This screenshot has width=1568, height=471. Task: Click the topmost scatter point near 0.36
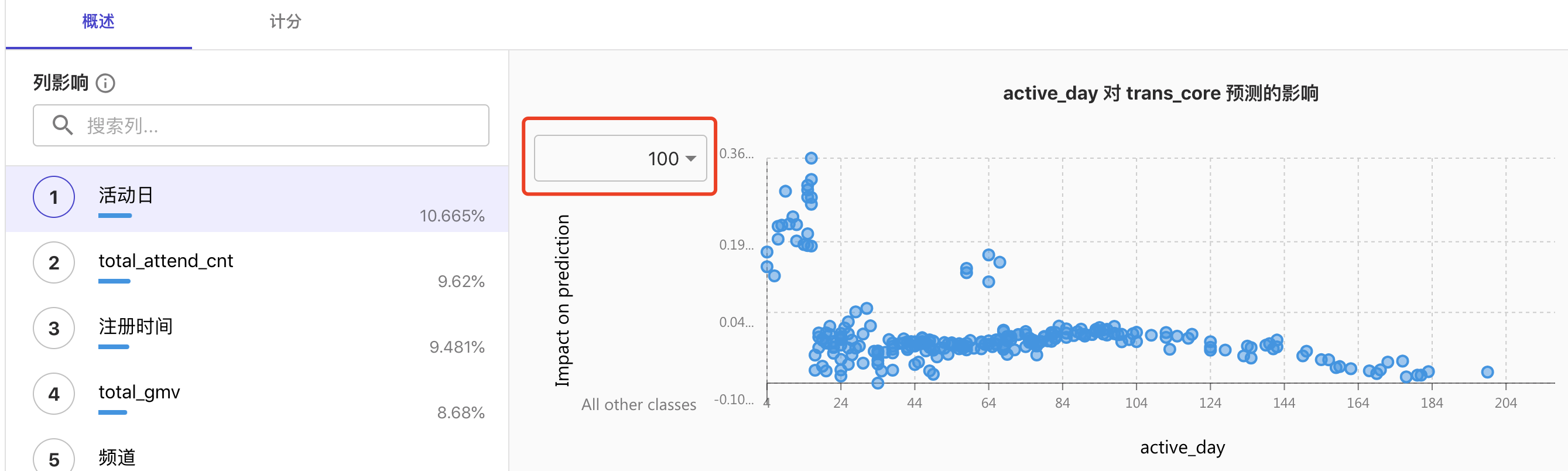click(811, 158)
